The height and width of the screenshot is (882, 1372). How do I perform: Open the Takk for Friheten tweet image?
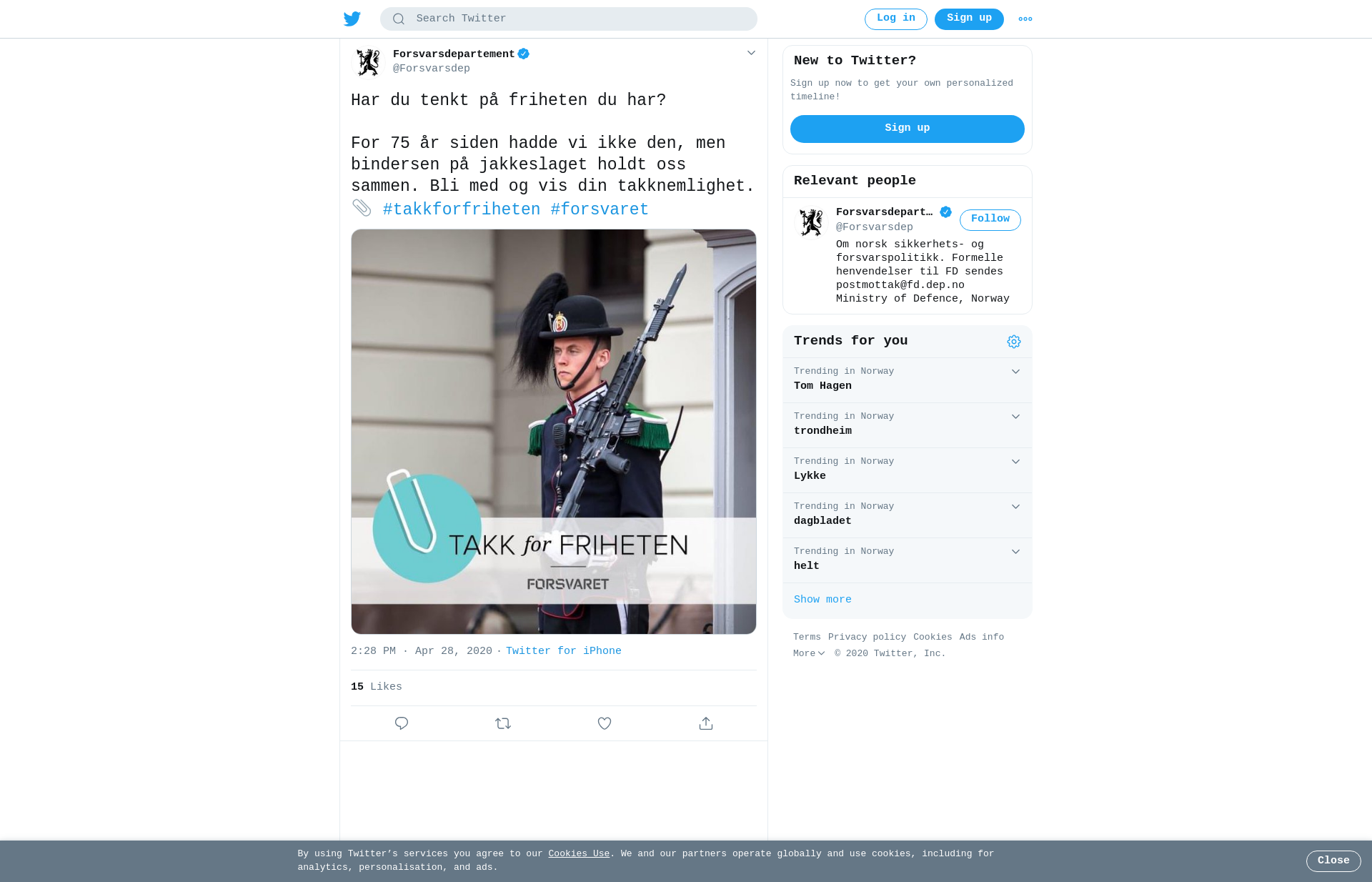click(554, 432)
